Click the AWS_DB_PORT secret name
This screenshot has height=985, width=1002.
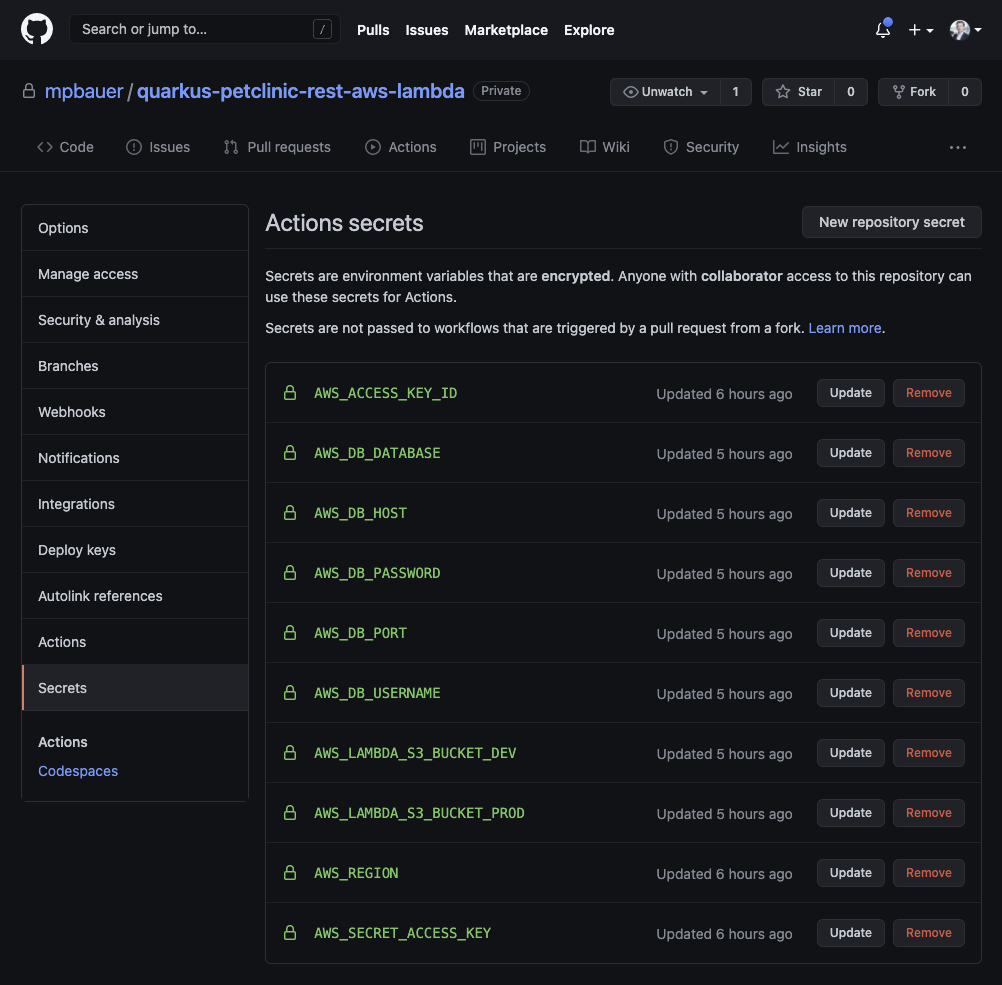(x=360, y=633)
